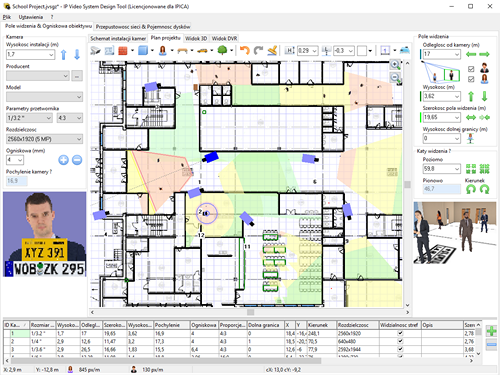
Task: Narrow the field of view with inward arrows
Action: click(484, 117)
